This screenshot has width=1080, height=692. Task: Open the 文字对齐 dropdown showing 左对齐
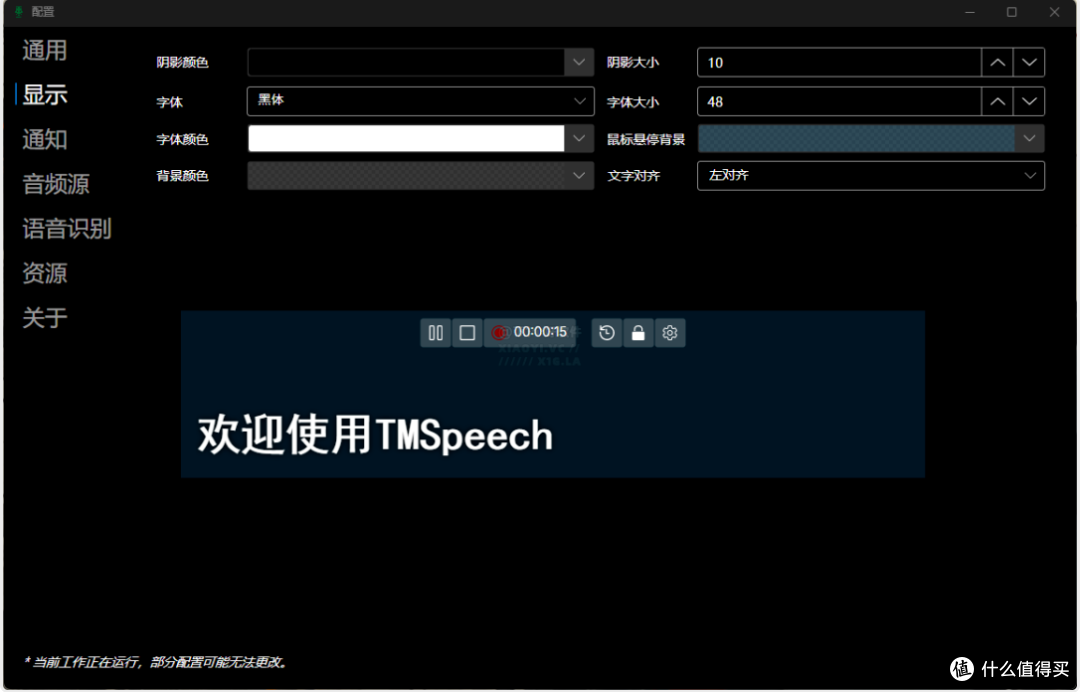(871, 176)
